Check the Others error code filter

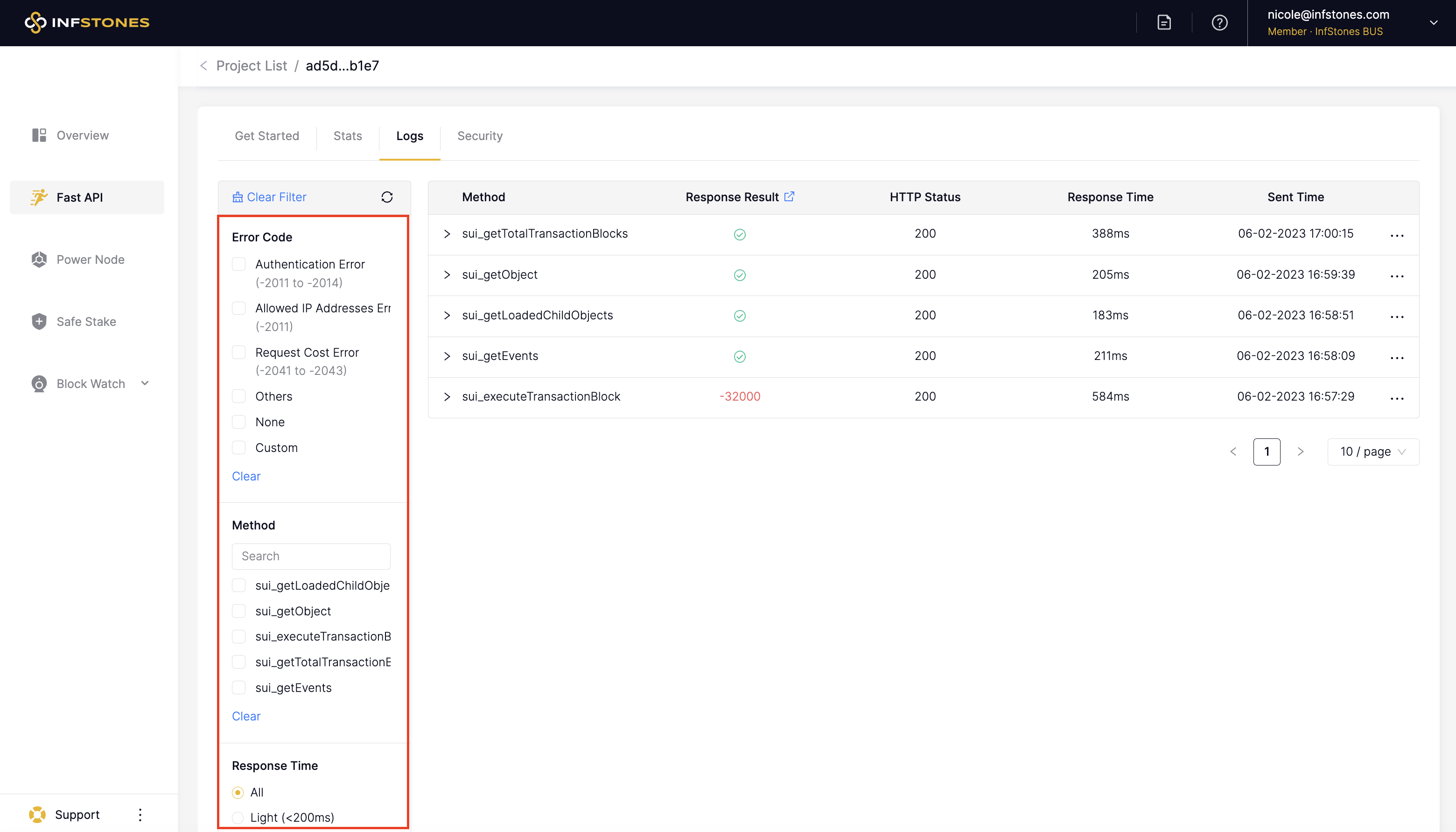pyautogui.click(x=238, y=396)
